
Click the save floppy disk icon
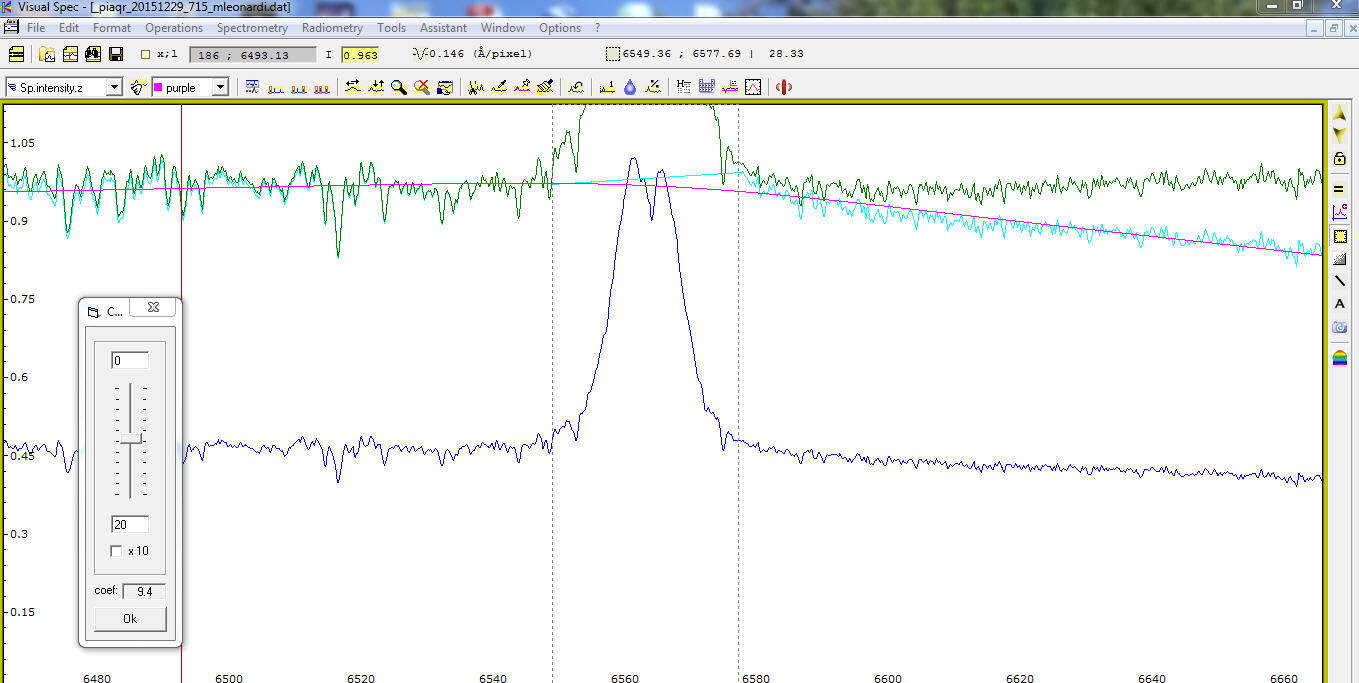coord(117,54)
